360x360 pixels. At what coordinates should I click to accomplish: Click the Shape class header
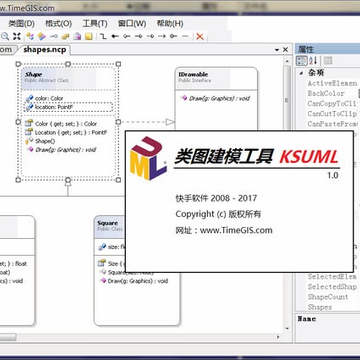click(x=68, y=79)
